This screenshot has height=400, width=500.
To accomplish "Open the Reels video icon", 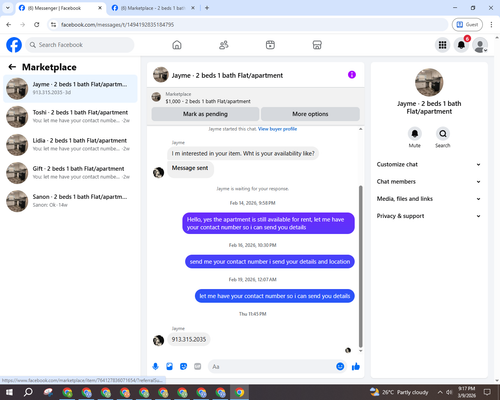I will click(270, 45).
